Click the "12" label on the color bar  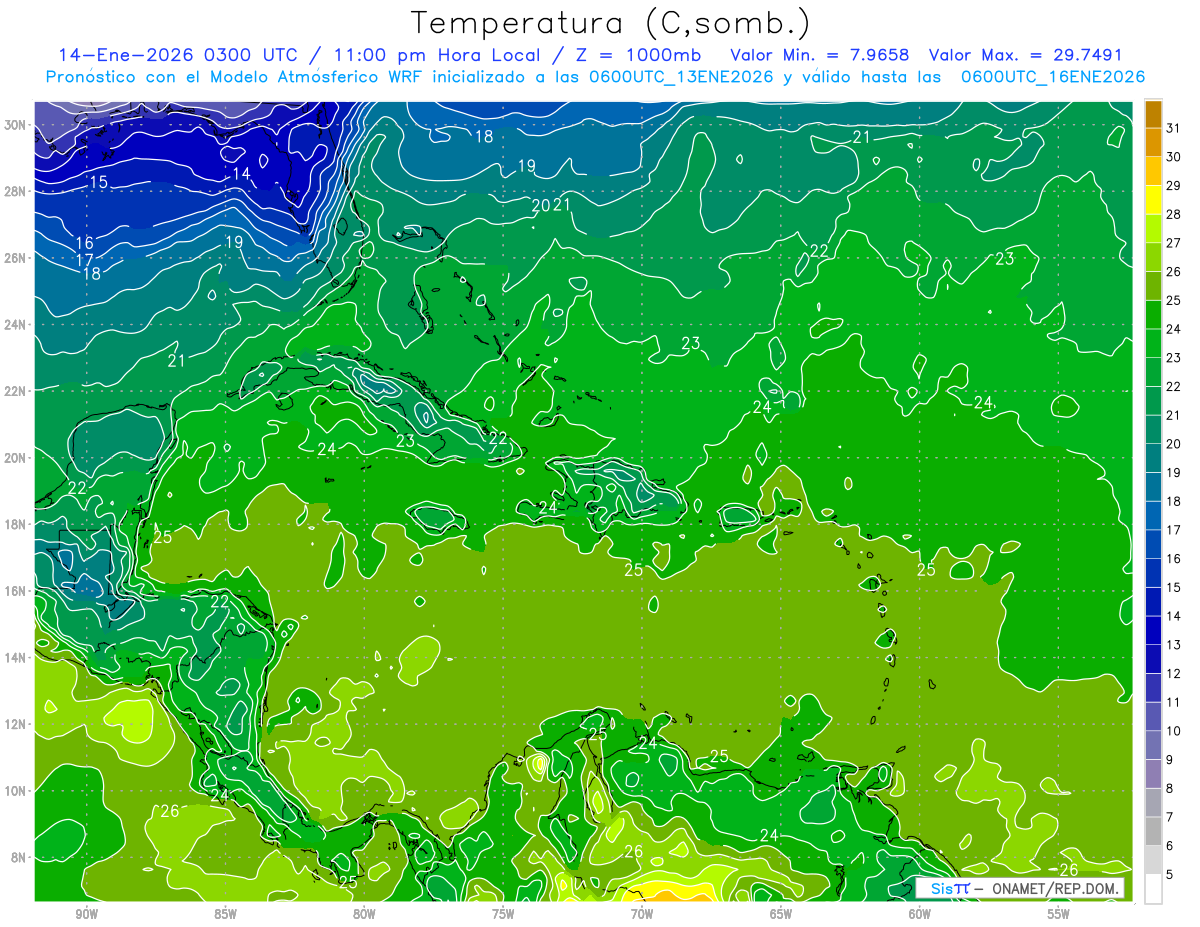[1174, 673]
